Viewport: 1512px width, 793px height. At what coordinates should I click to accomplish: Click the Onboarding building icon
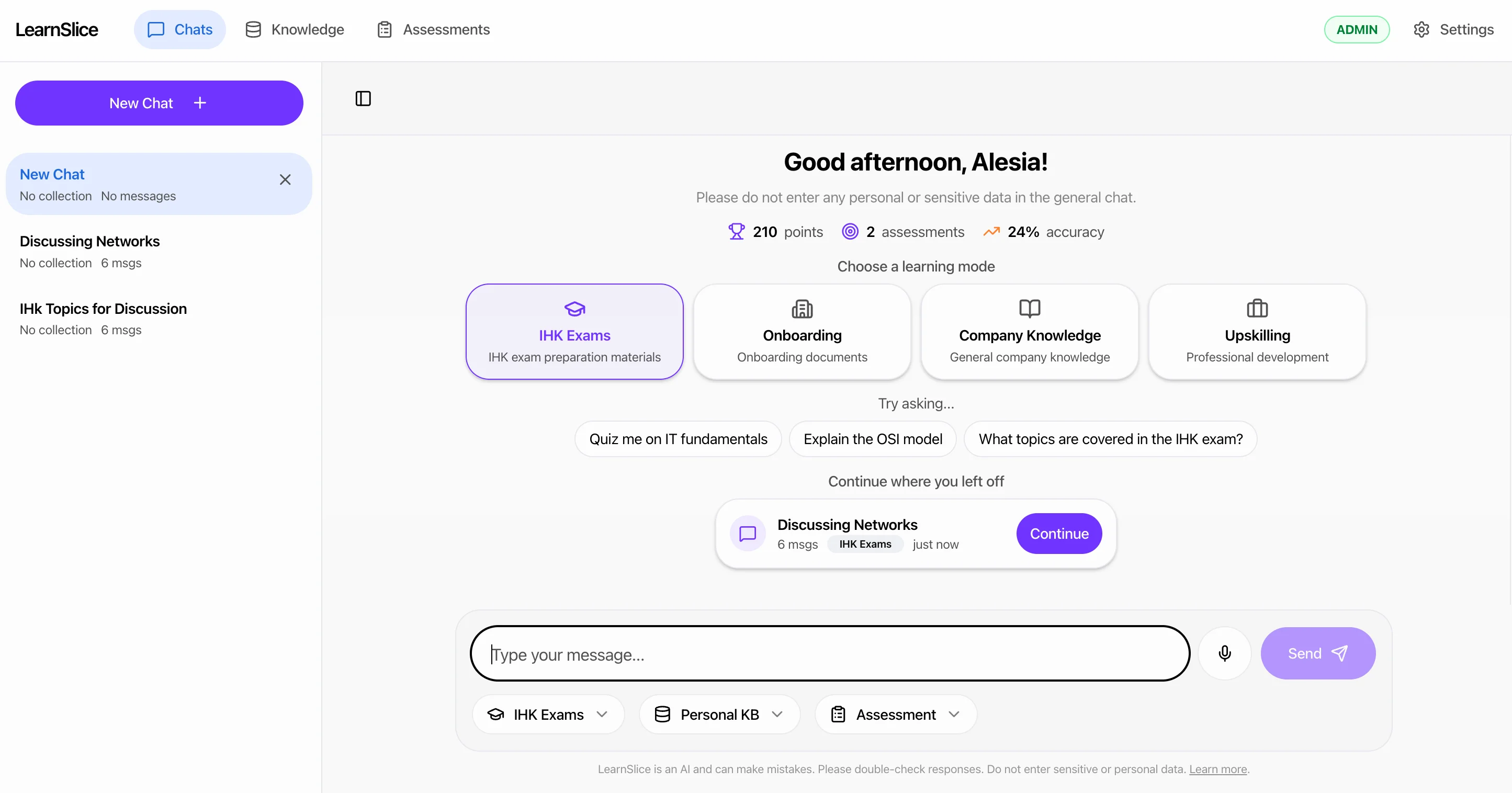point(803,309)
